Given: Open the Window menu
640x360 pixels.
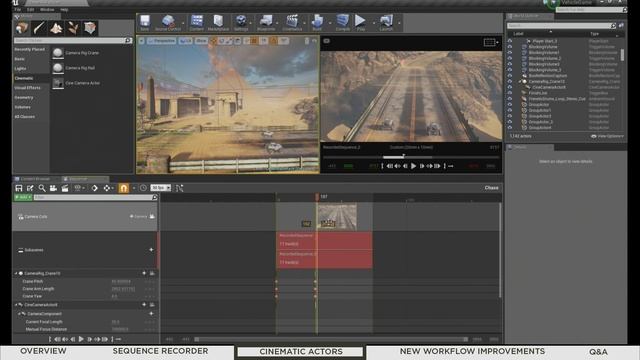Looking at the screenshot, I should (47, 9).
